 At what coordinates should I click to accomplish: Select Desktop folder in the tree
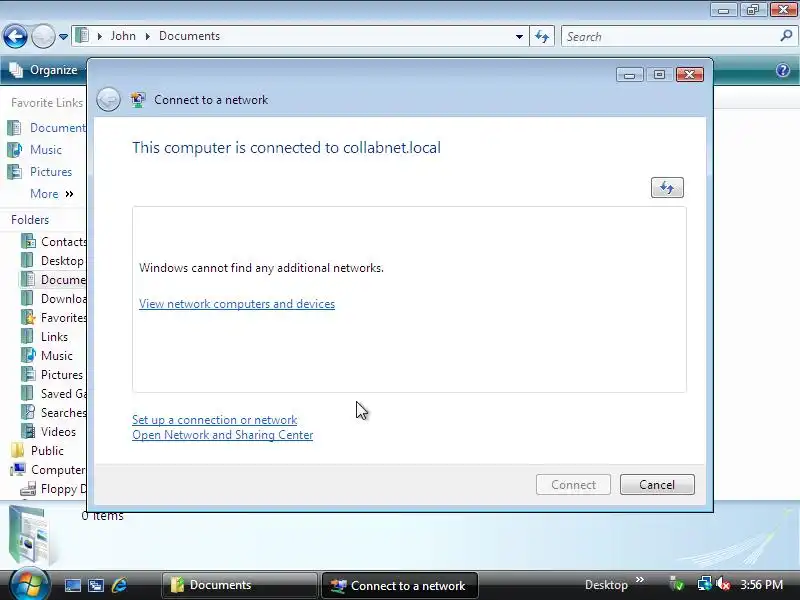click(x=53, y=261)
